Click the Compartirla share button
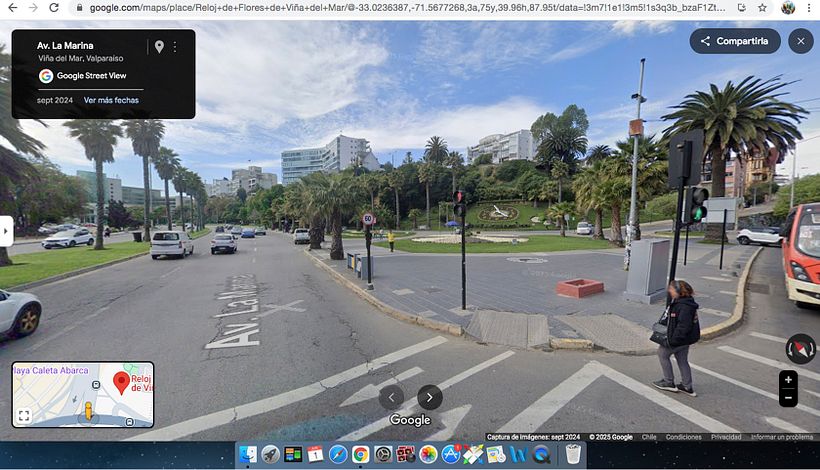The image size is (820, 470). pyautogui.click(x=735, y=41)
